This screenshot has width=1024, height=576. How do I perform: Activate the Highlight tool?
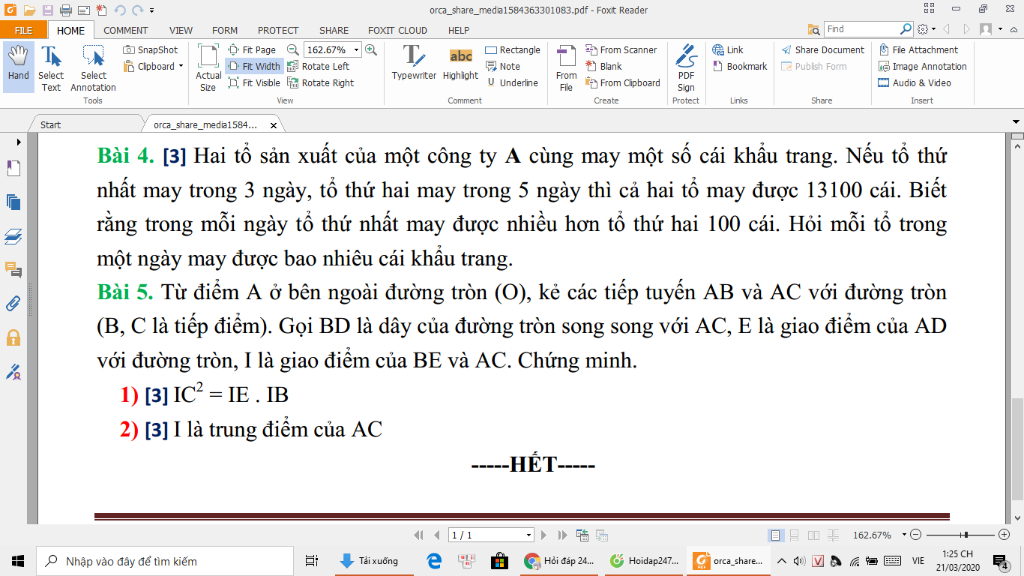tap(460, 63)
